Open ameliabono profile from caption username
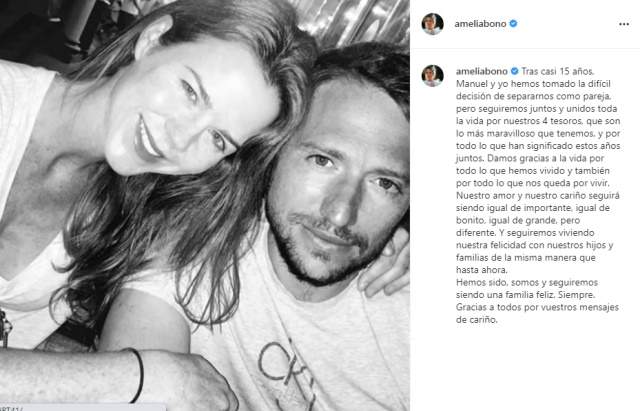 coord(482,71)
